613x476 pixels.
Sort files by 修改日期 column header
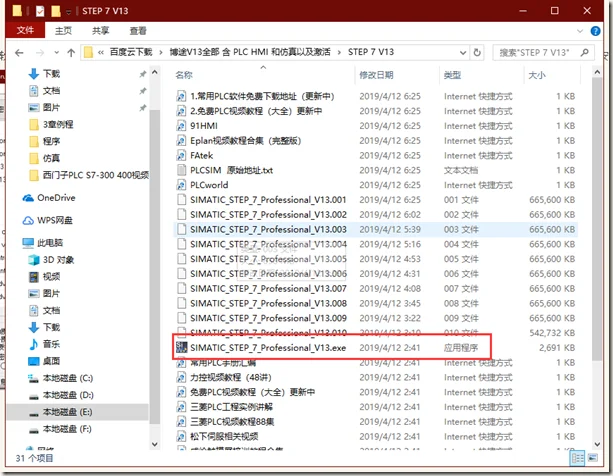(376, 75)
